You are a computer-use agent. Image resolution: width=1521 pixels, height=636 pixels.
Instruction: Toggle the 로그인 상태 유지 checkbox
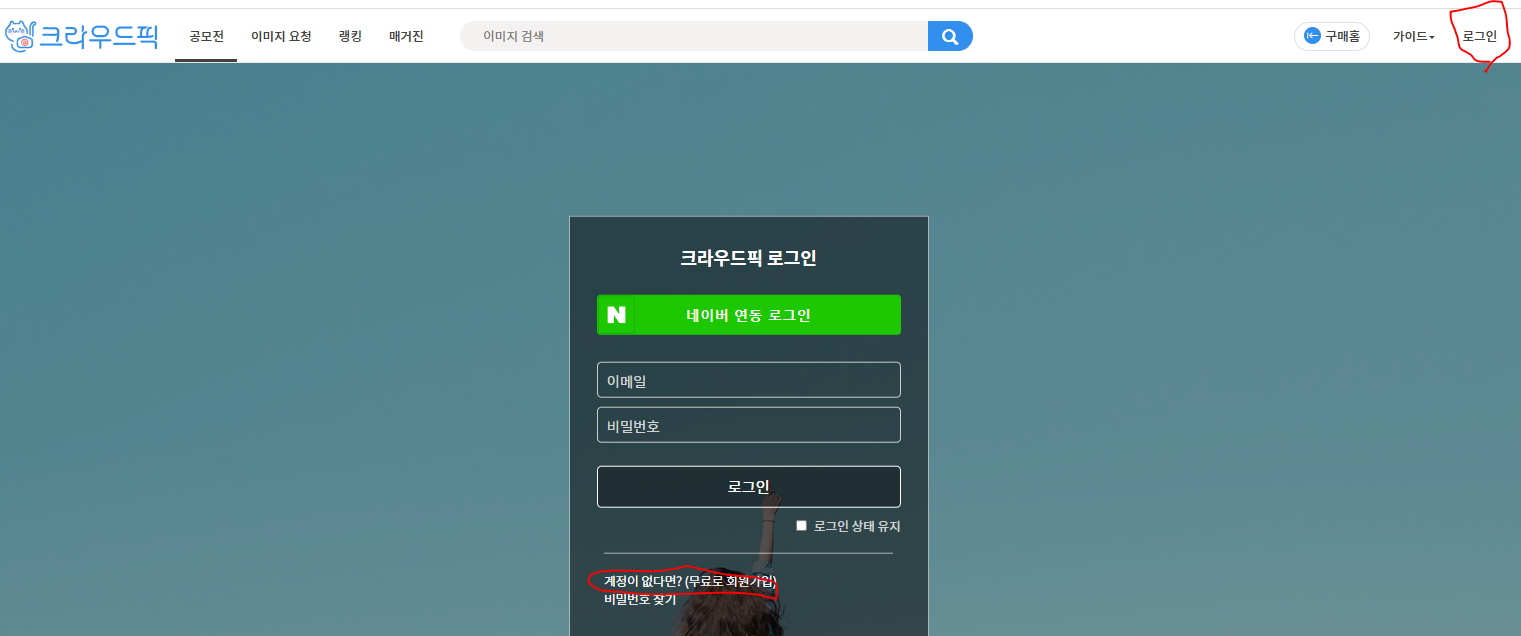(801, 526)
